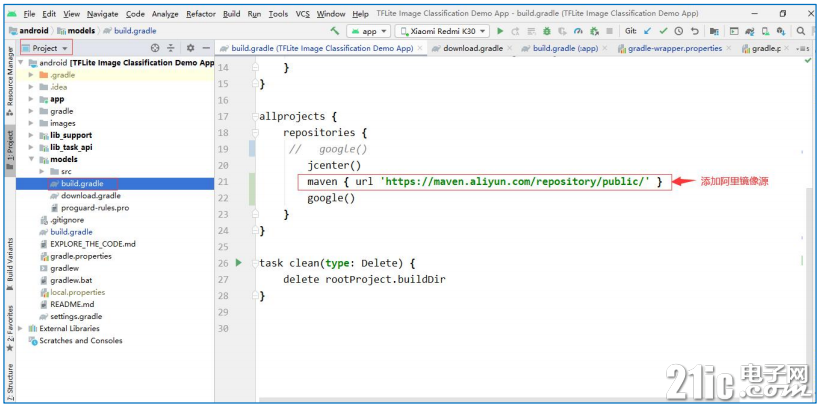Expand the .gradle folder arrow
Screen dimensions: 820x407
[31, 75]
